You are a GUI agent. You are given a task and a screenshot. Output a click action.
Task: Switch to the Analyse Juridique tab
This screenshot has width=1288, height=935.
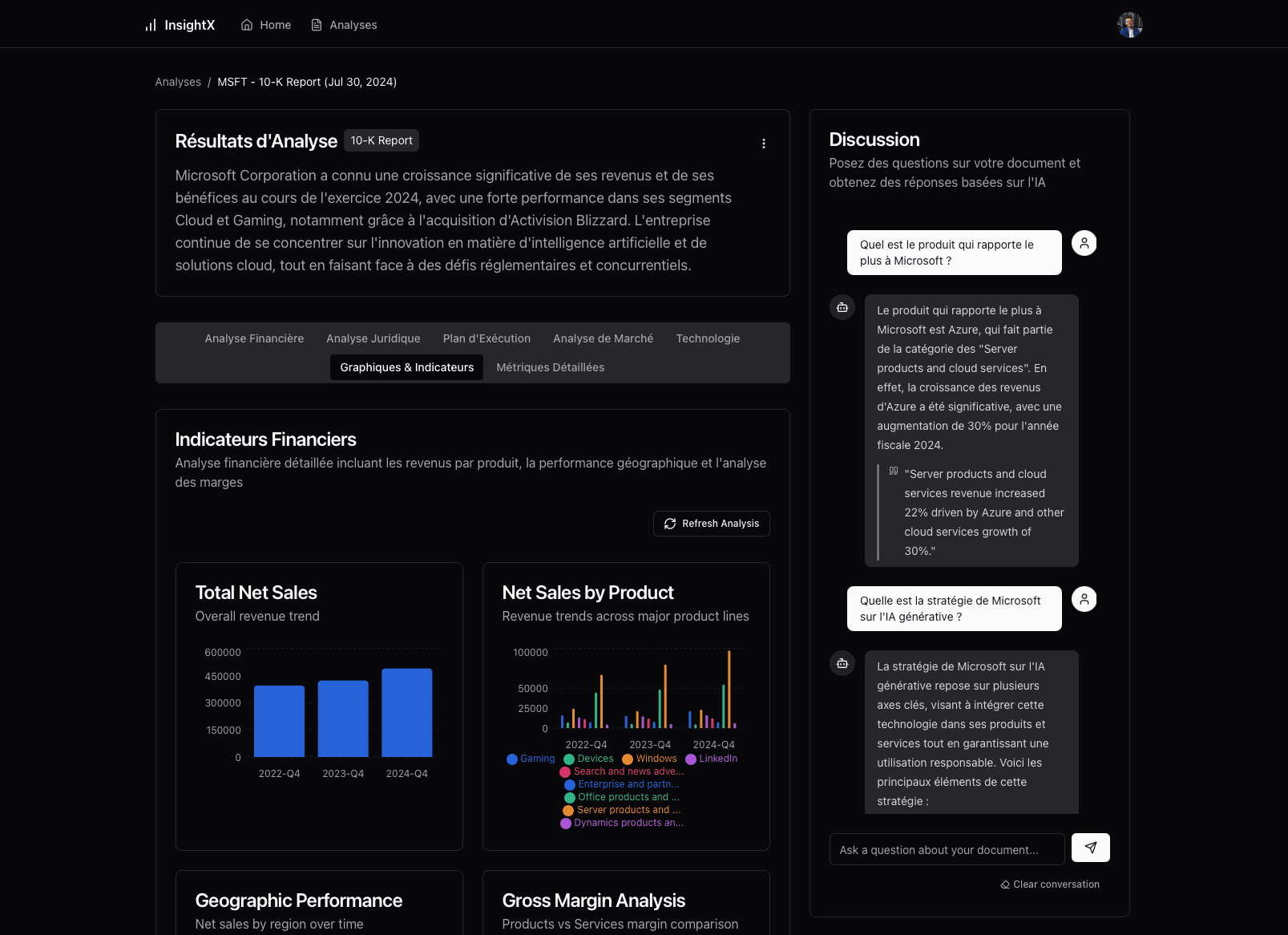[x=373, y=338]
